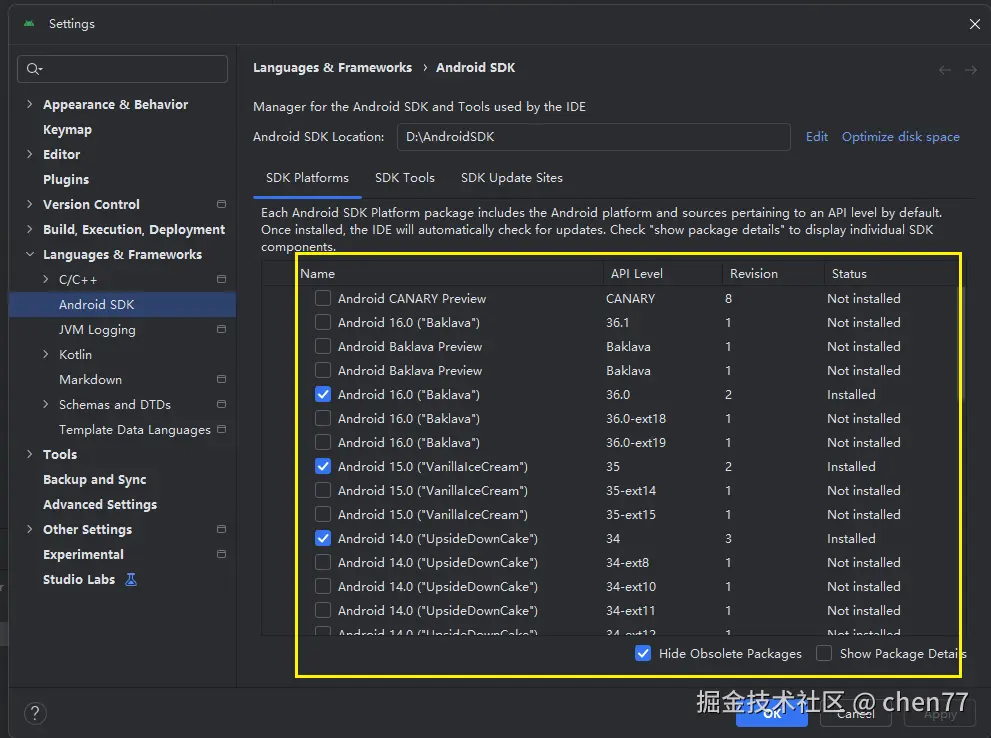
Task: Open Keymap settings page
Action: pos(67,130)
